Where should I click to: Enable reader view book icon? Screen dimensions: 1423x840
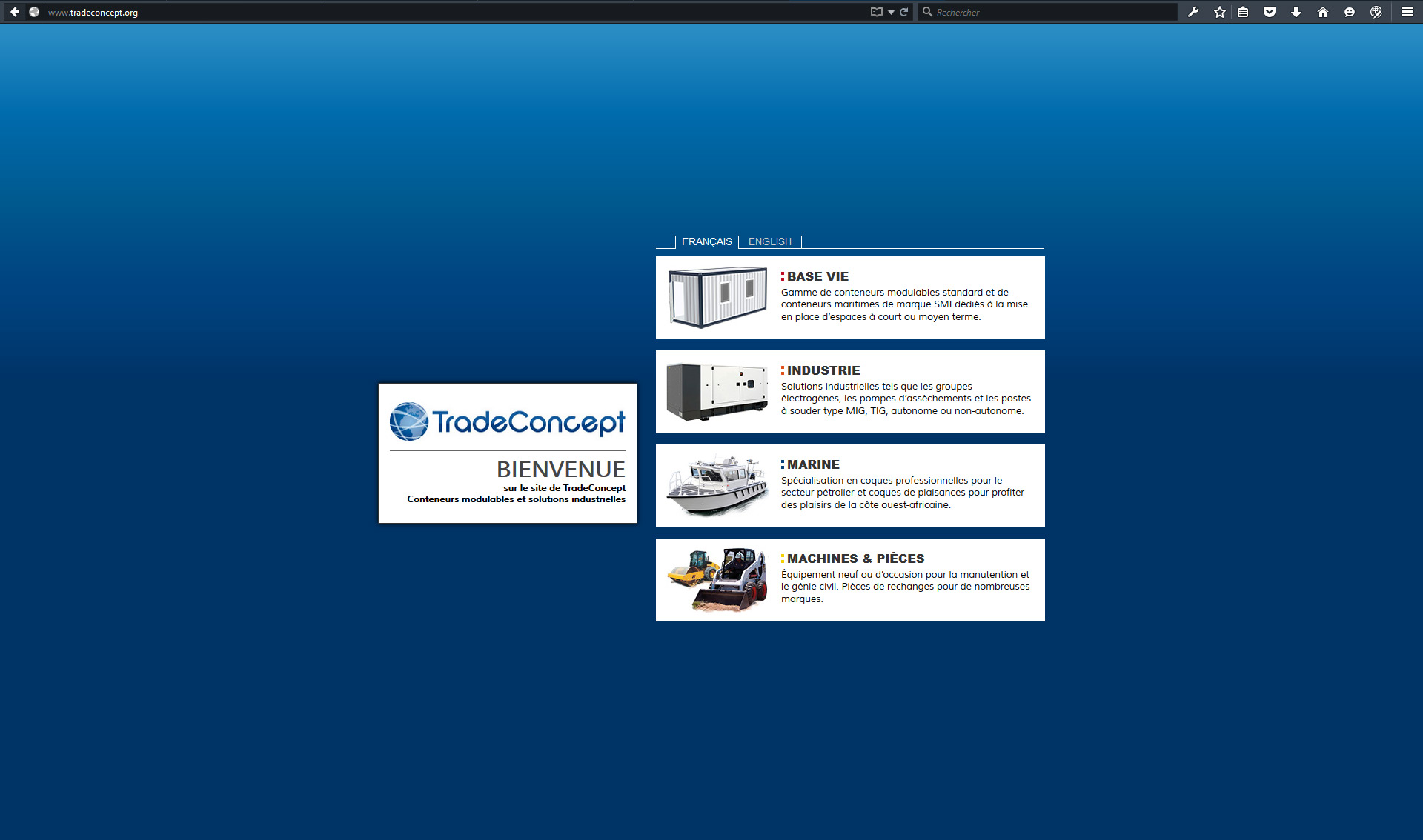[877, 12]
